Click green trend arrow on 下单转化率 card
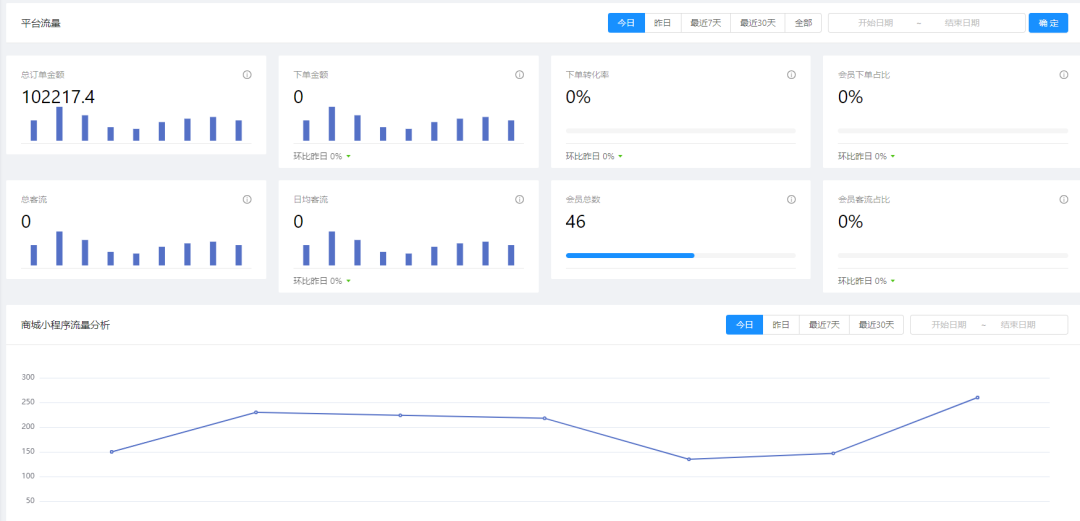This screenshot has height=521, width=1080. click(x=621, y=156)
